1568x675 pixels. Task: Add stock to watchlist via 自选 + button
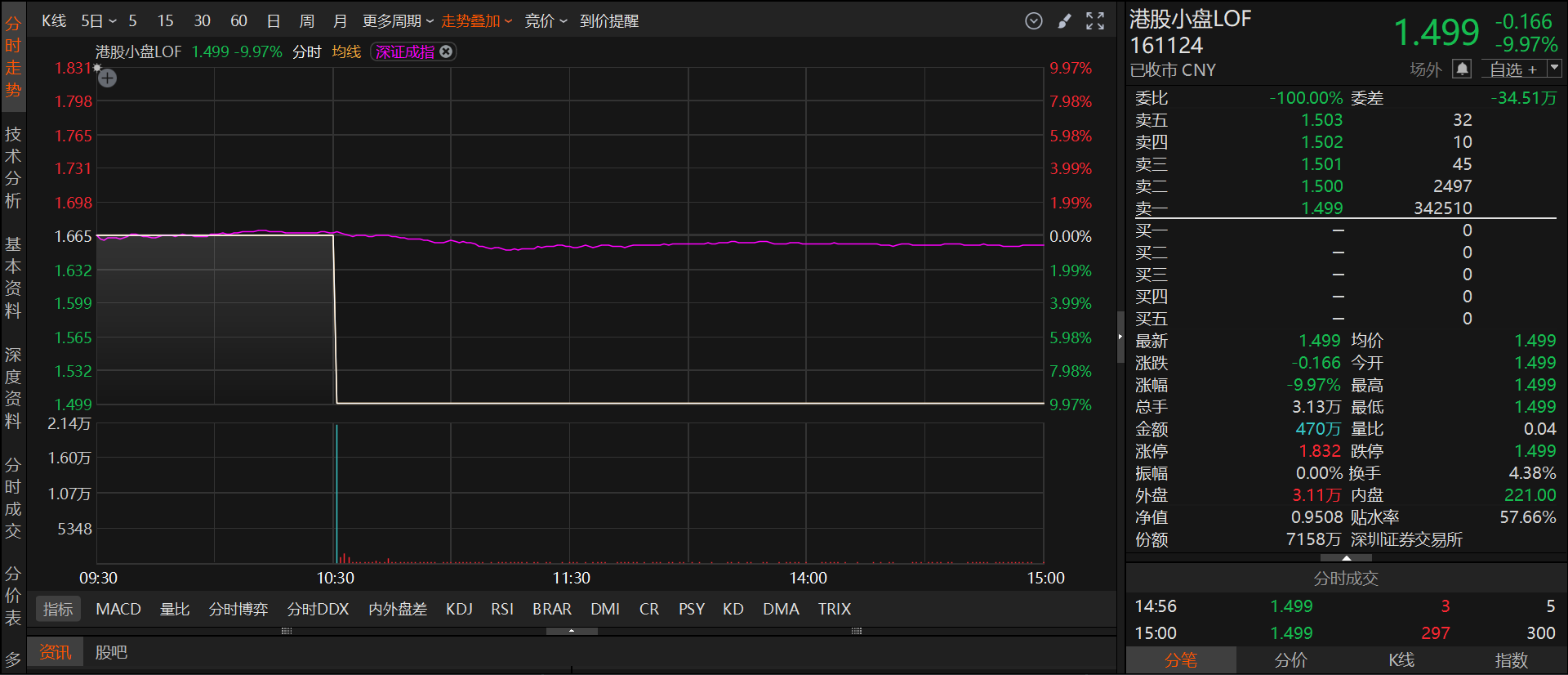coord(1513,69)
